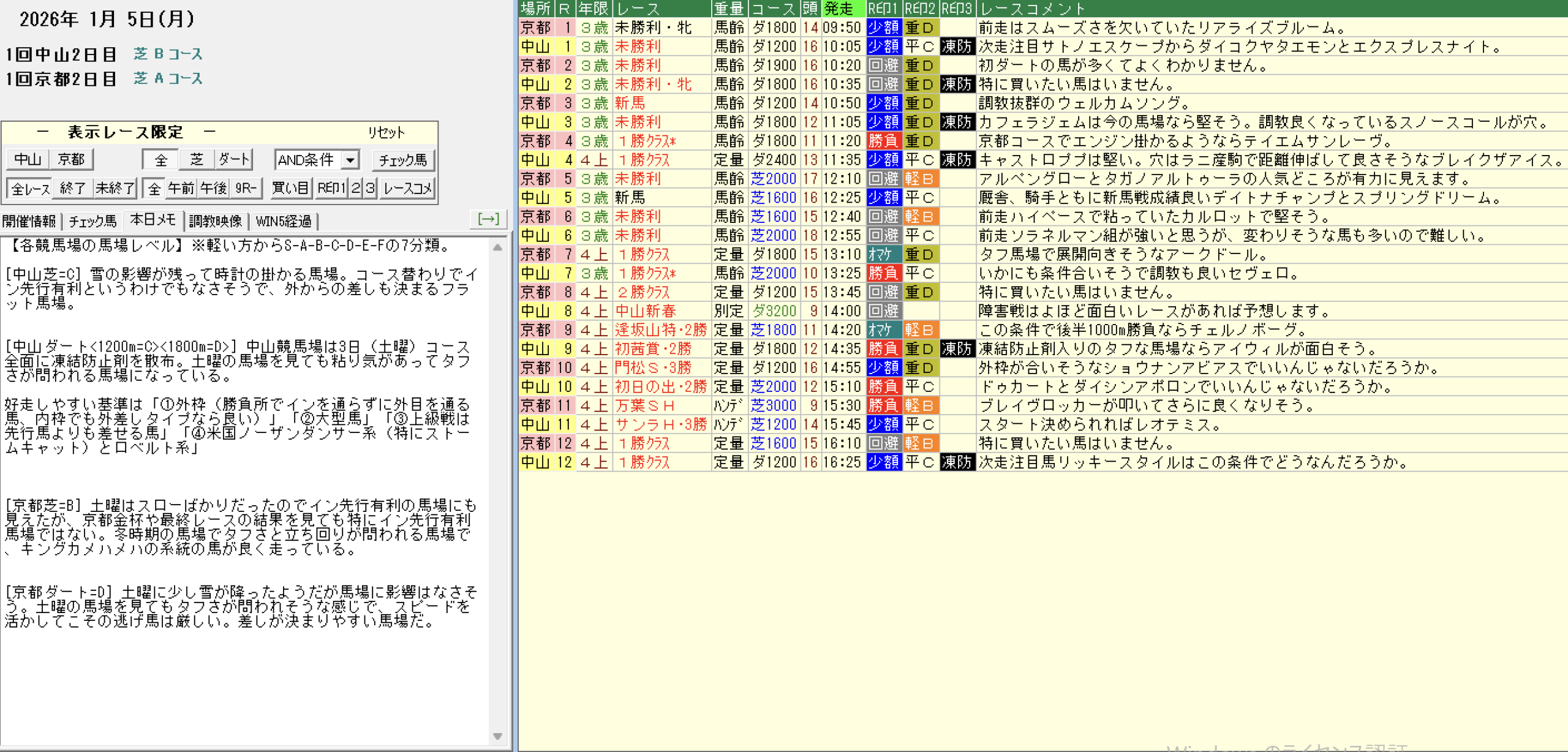The image size is (1568, 752).
Task: Toggle the 中山 venue filter
Action: click(x=28, y=160)
